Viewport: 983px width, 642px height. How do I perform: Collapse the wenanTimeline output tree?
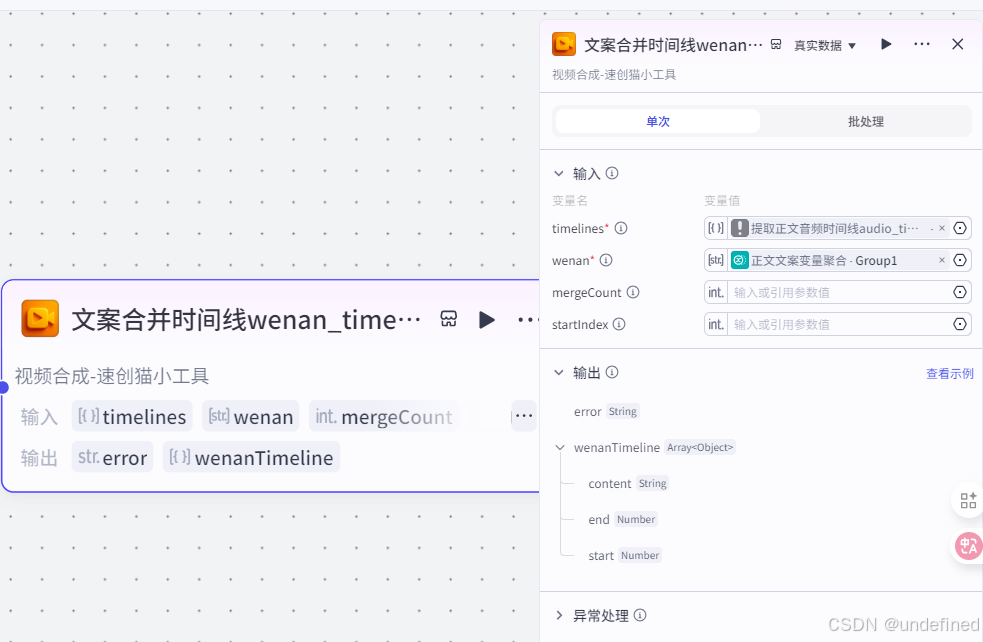click(x=560, y=448)
